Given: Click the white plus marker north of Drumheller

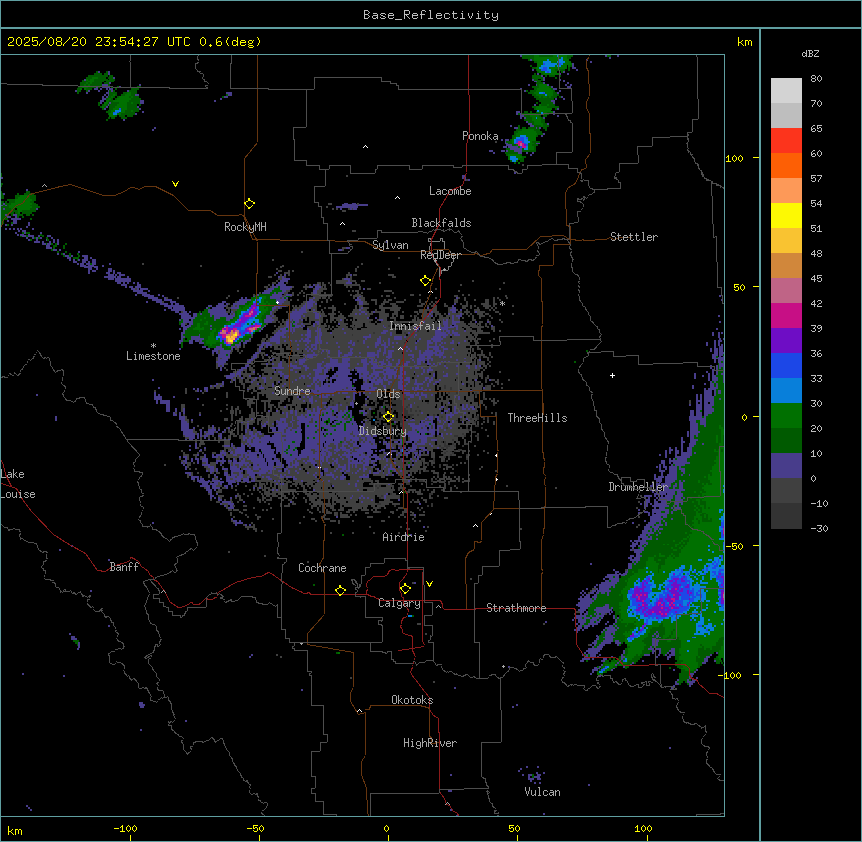Looking at the screenshot, I should pyautogui.click(x=612, y=375).
